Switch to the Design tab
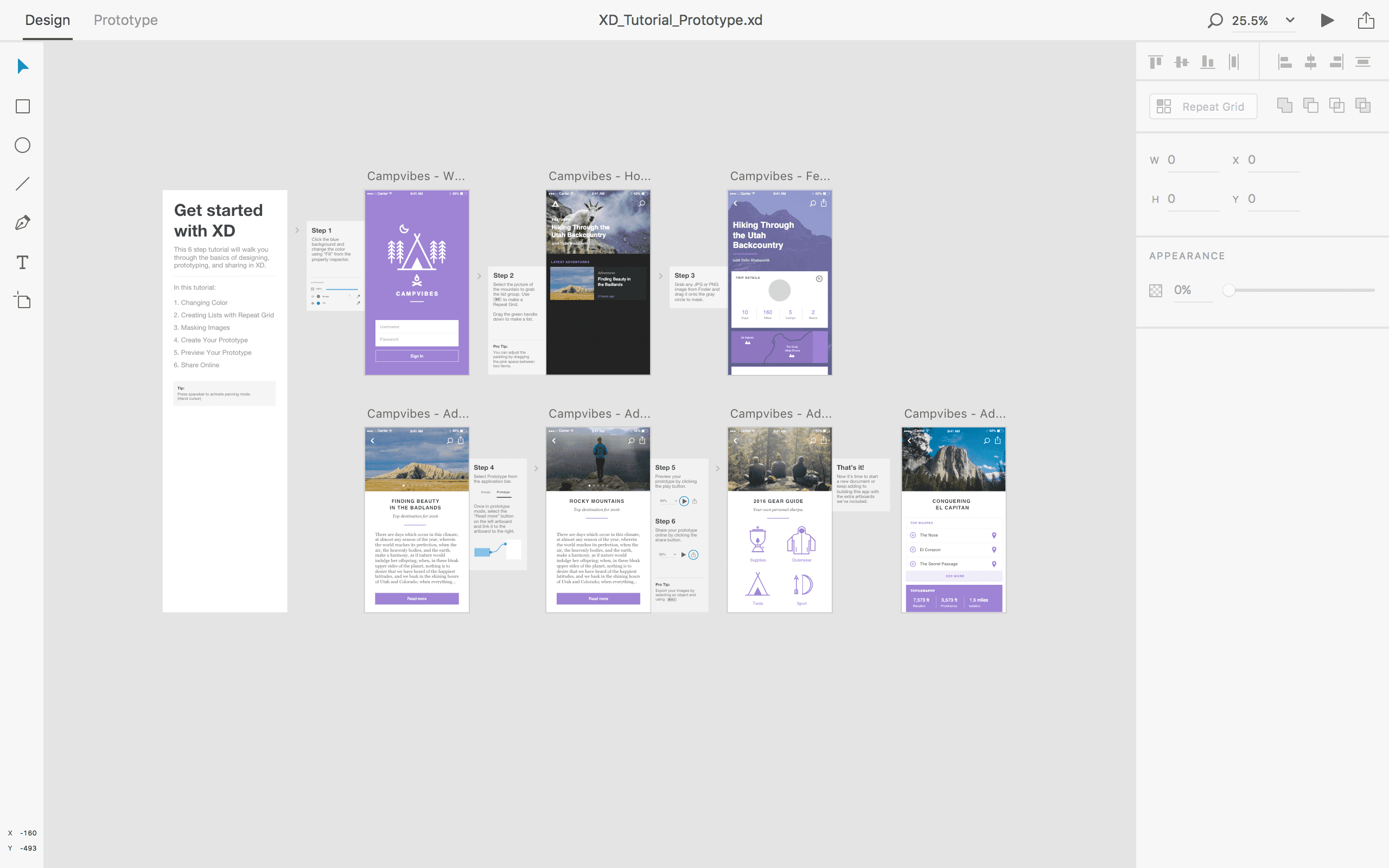The image size is (1389, 868). [x=47, y=20]
